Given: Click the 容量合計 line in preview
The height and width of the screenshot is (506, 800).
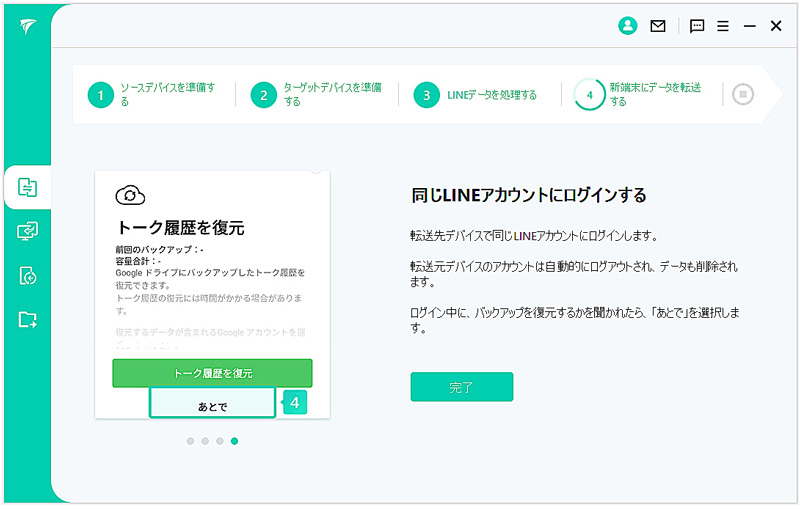Looking at the screenshot, I should [138, 261].
